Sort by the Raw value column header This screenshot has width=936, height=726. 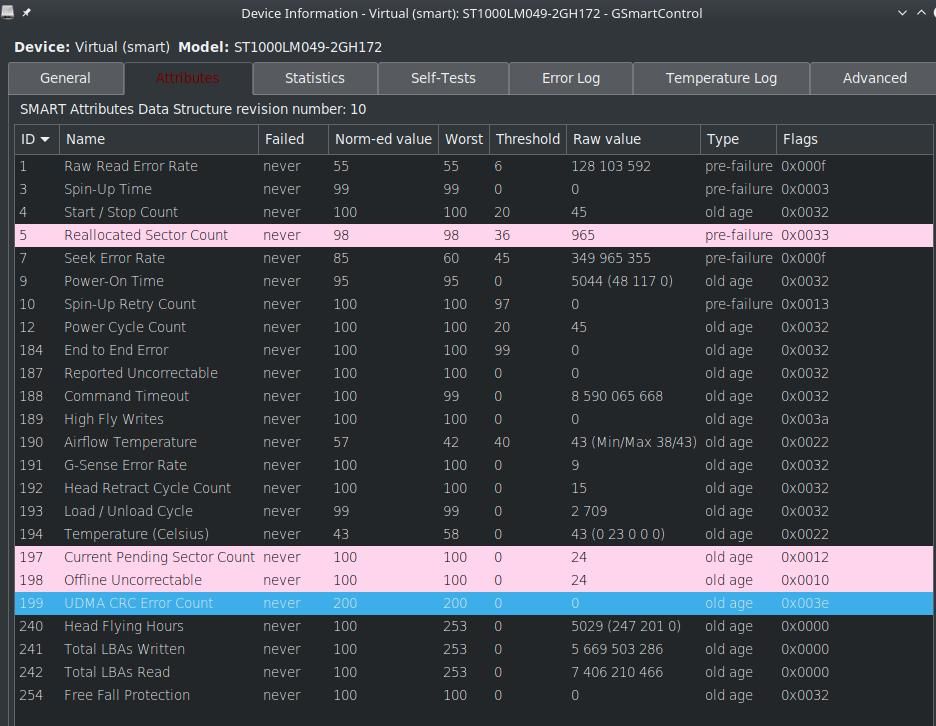(632, 139)
